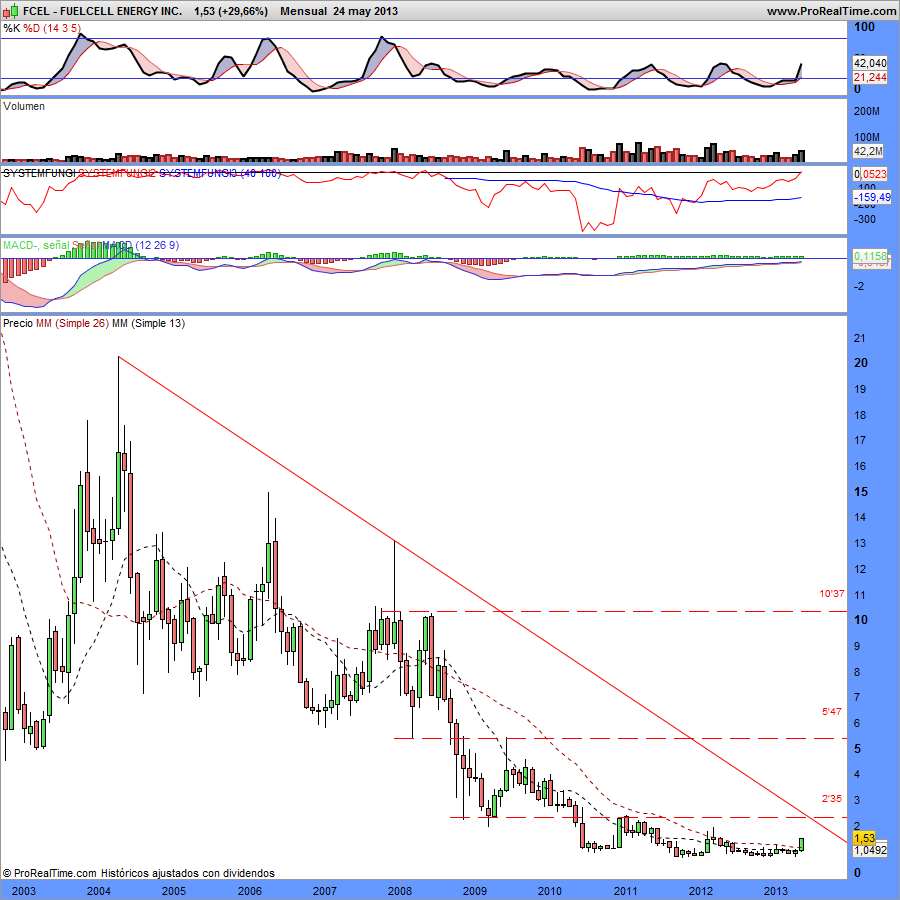
Task: Click the 20 price axis label
Action: pos(861,363)
